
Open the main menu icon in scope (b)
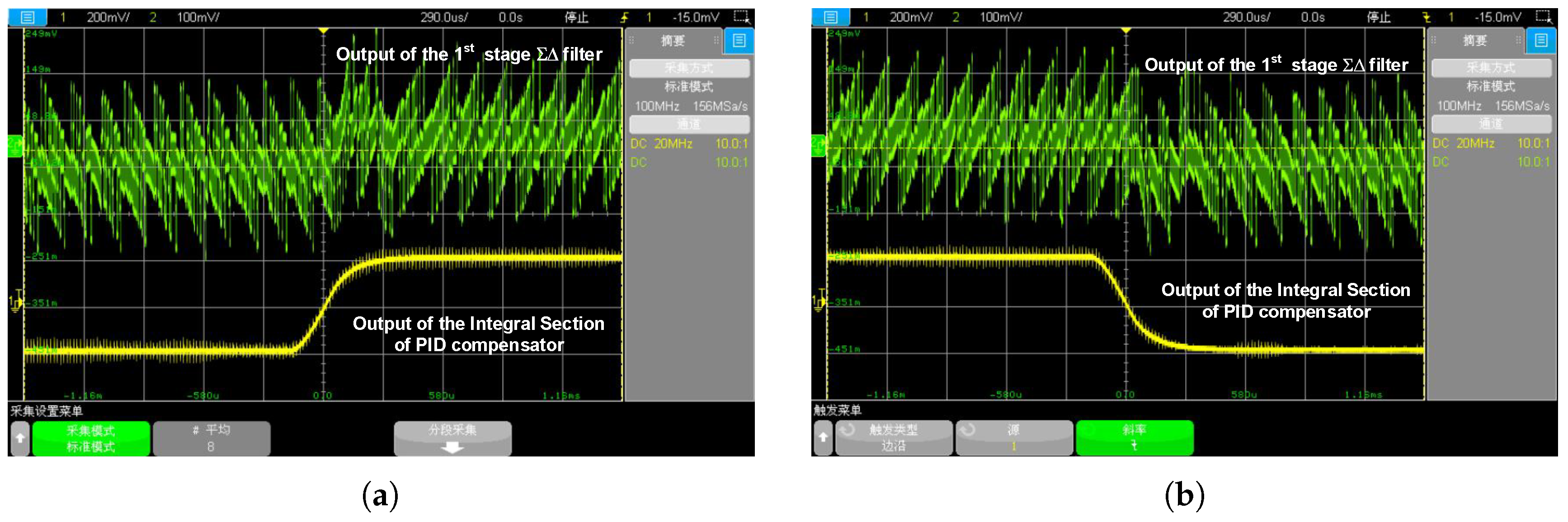831,17
